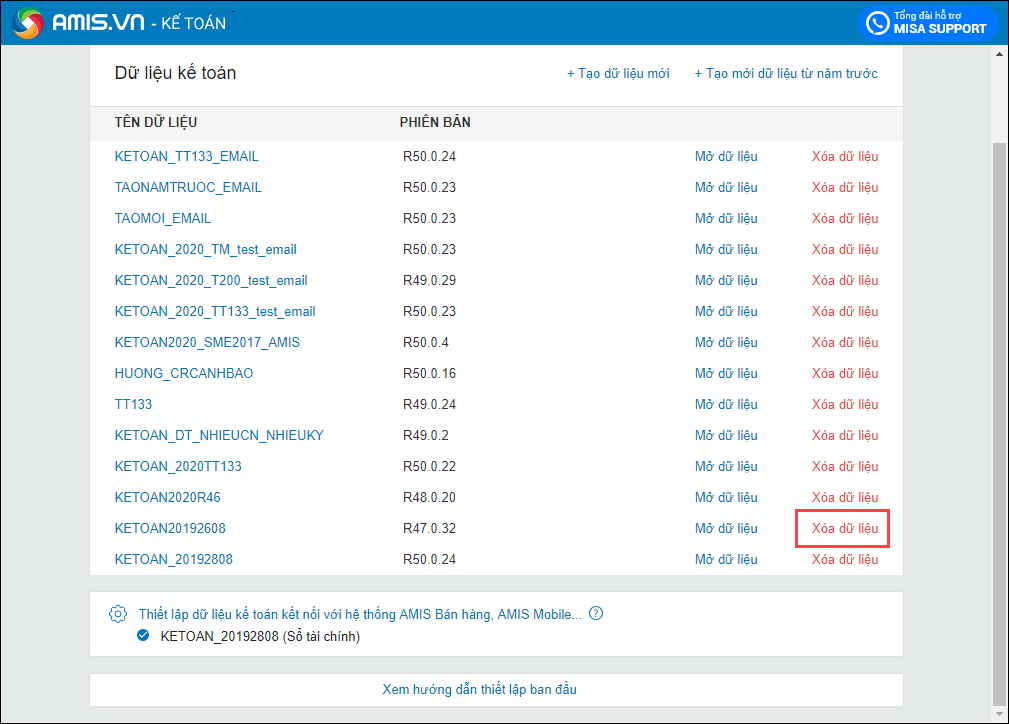Click Tạo mới dữ liệu từ năm trước

coord(786,73)
